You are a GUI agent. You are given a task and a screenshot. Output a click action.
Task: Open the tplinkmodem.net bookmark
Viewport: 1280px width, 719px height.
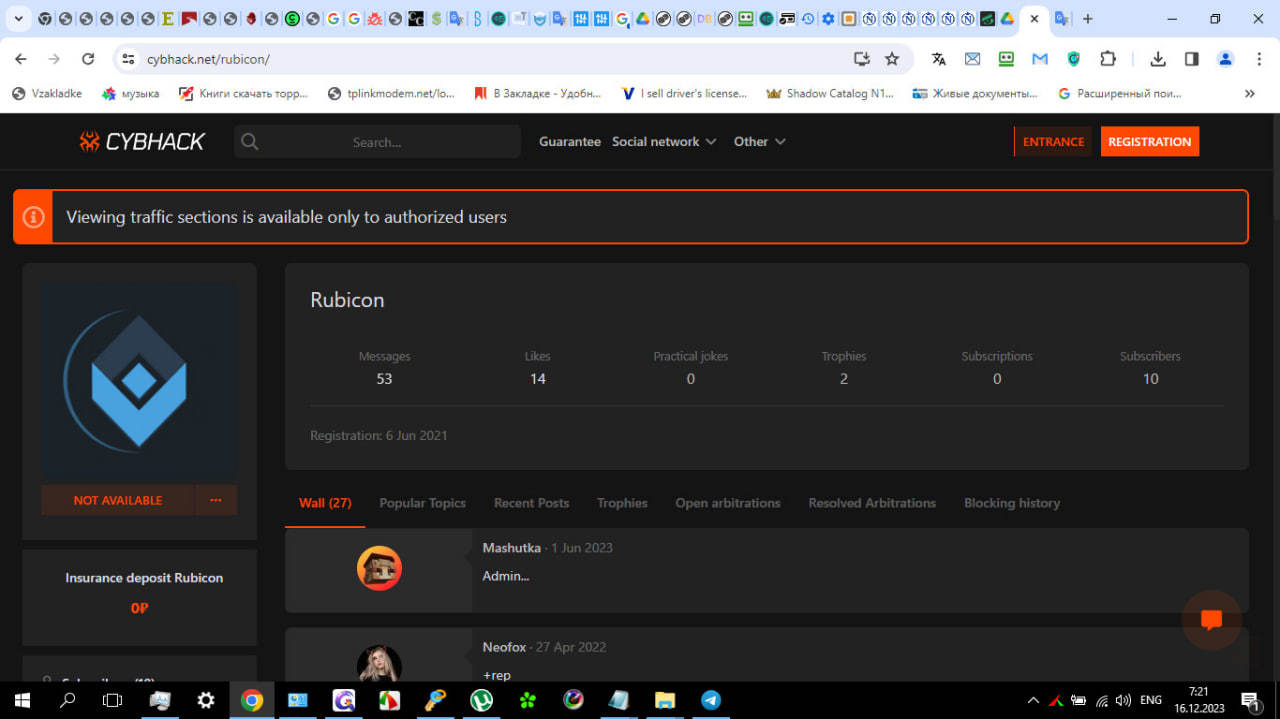pyautogui.click(x=391, y=93)
